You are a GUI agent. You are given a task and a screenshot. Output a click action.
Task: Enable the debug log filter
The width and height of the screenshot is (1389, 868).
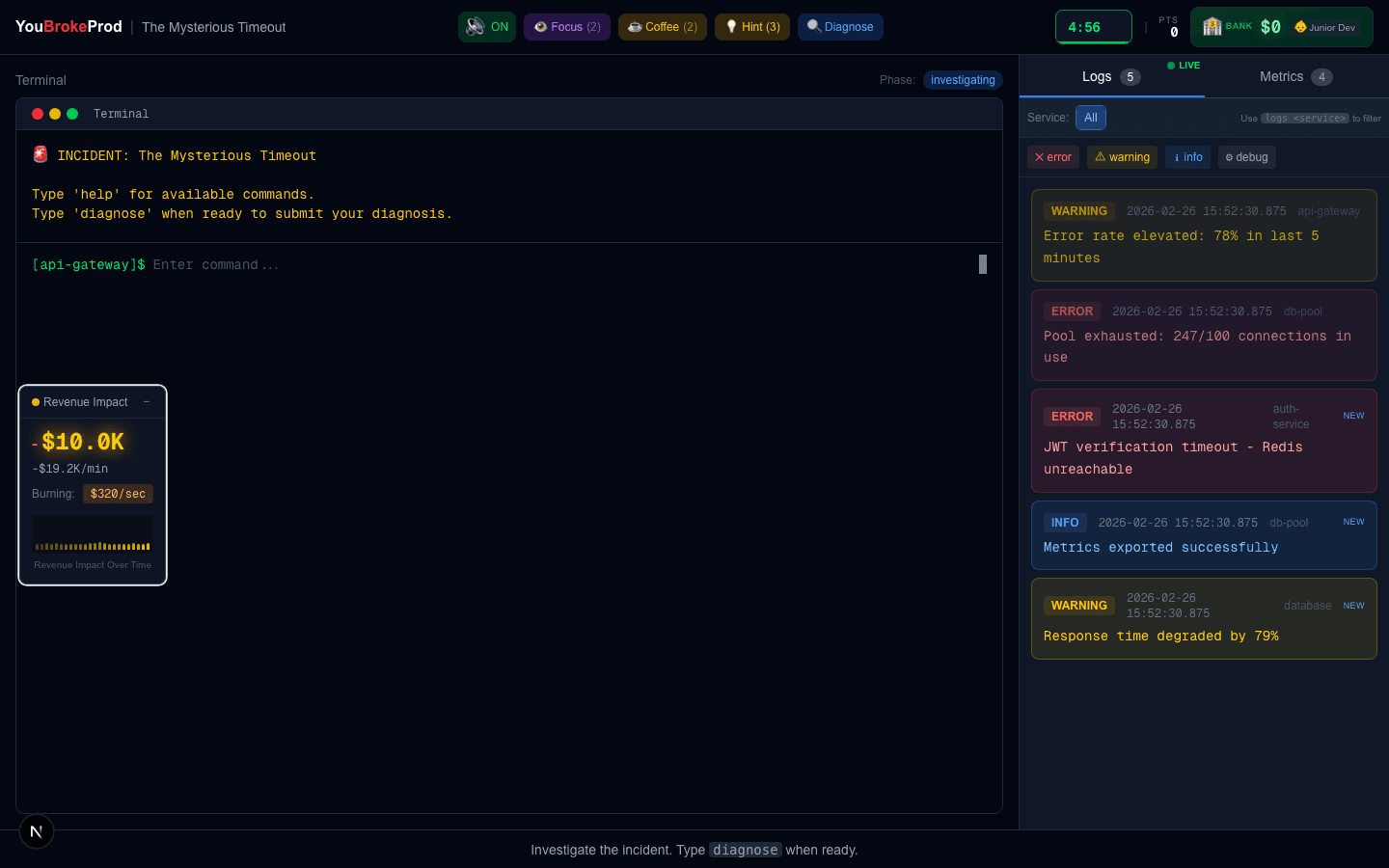point(1246,156)
